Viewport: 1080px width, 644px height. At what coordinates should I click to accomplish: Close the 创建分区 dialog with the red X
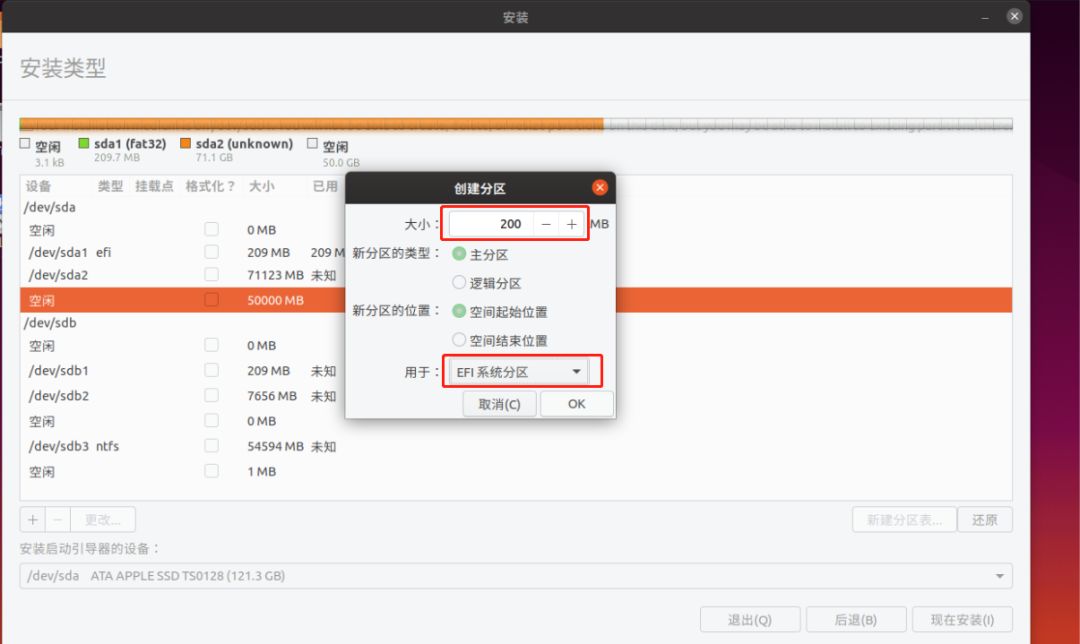tap(600, 187)
